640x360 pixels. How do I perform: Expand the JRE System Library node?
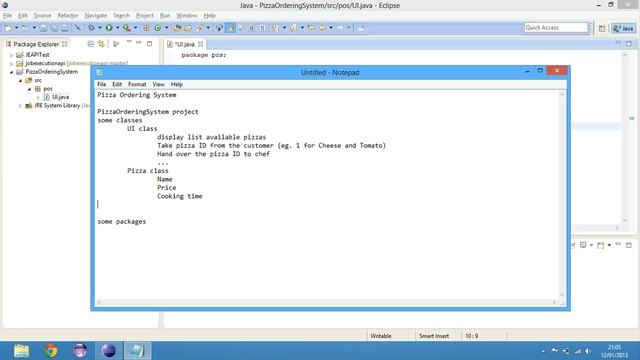(x=20, y=106)
